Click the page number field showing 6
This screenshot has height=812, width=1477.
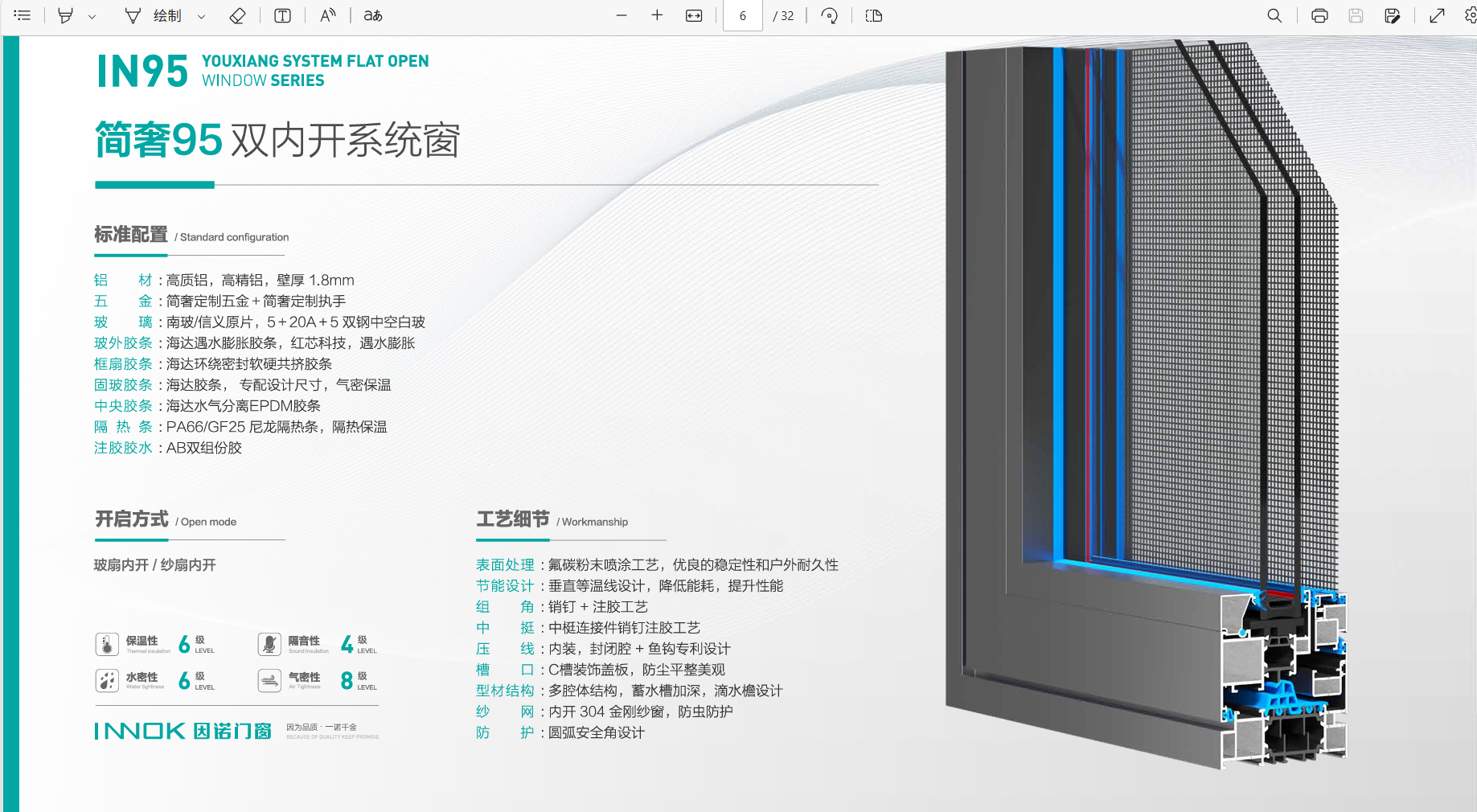click(x=743, y=15)
